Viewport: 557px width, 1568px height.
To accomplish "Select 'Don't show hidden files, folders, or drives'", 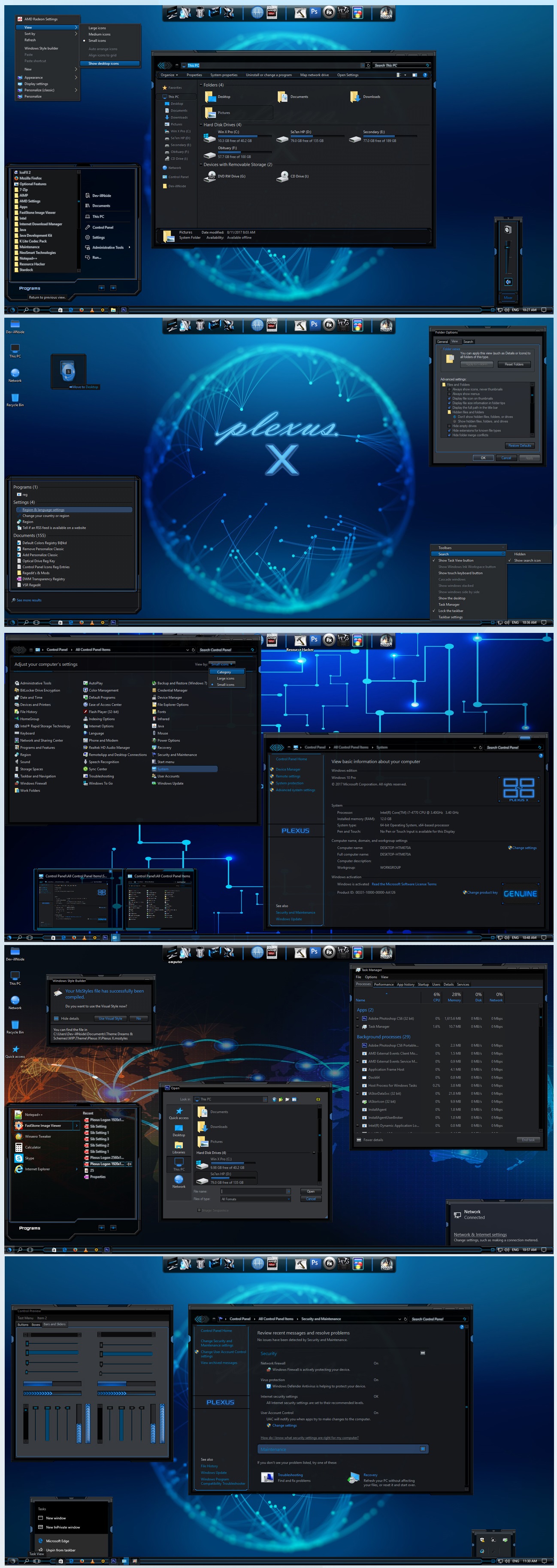I will click(455, 416).
